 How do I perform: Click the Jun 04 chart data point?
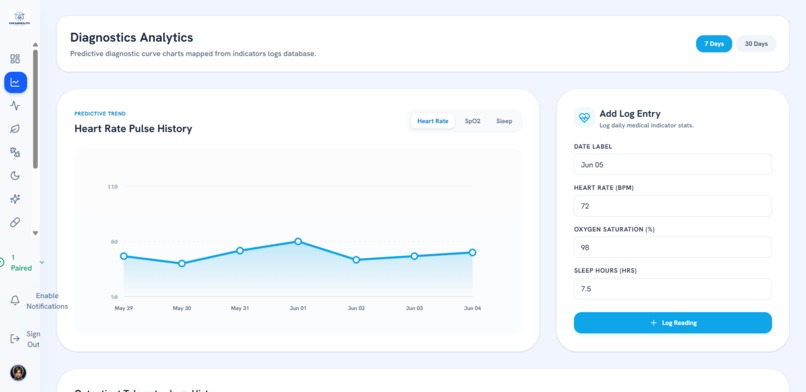pos(472,252)
